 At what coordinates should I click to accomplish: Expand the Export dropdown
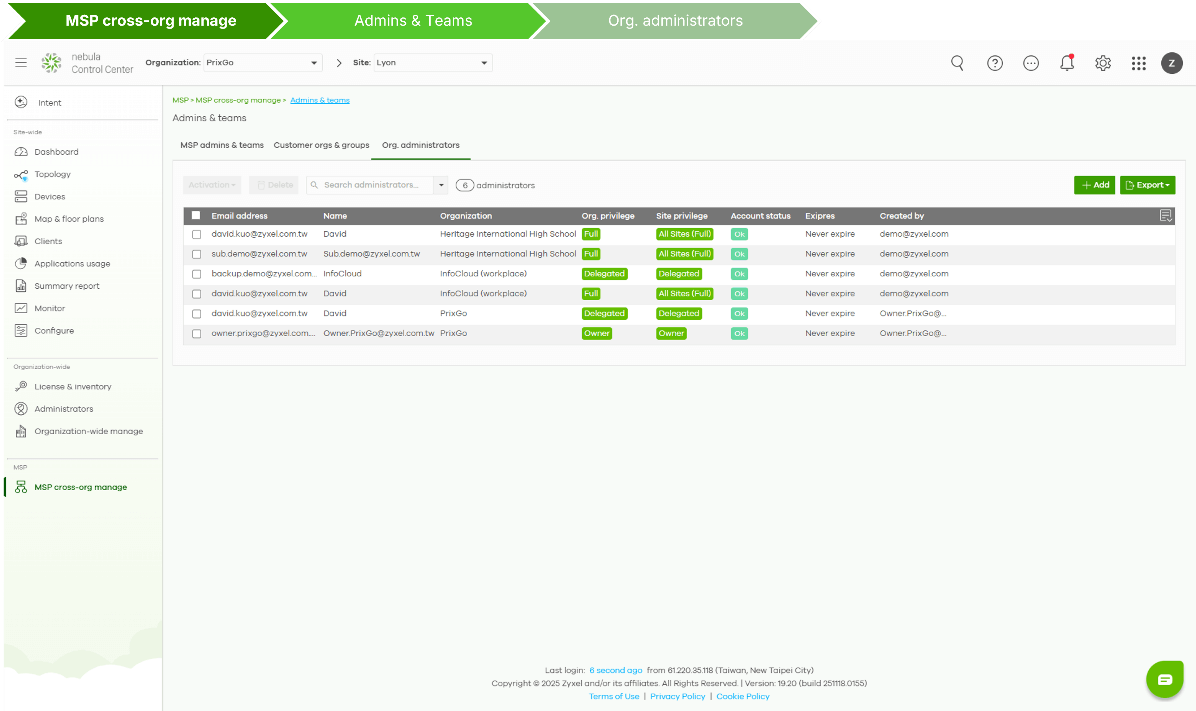(1147, 185)
